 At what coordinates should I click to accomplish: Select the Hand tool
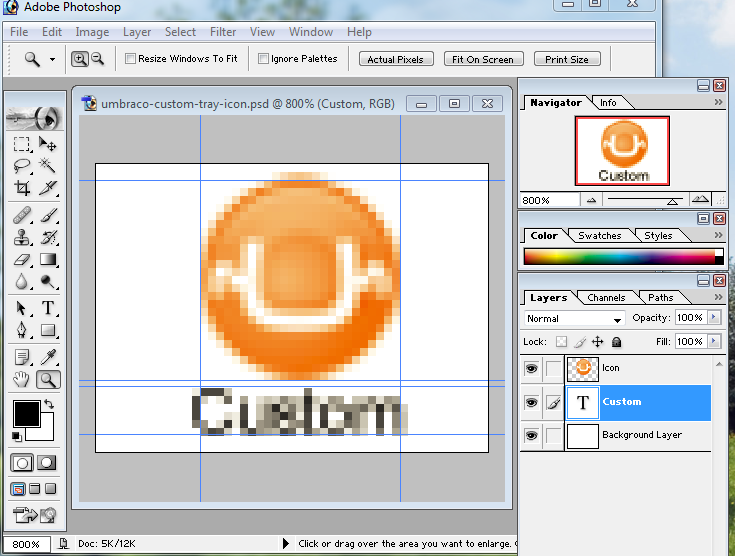[22, 379]
